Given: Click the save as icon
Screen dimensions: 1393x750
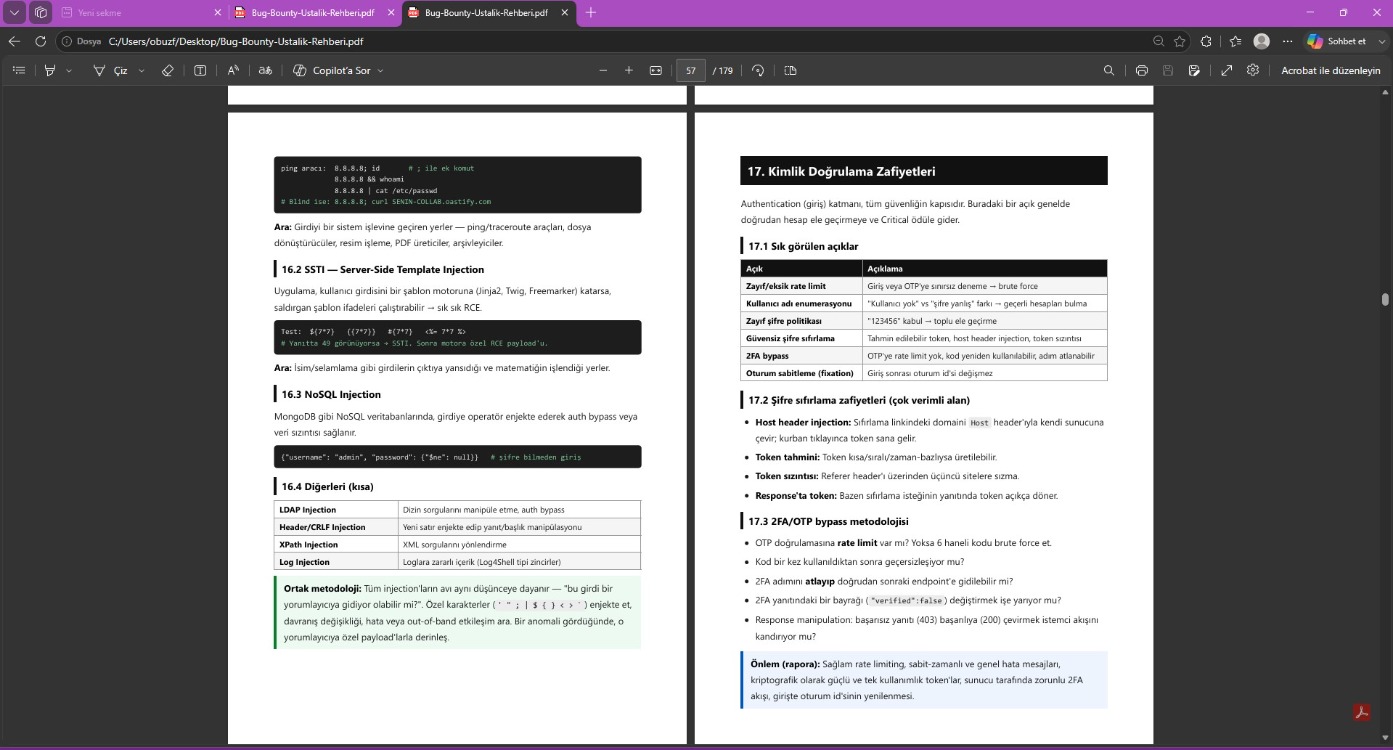Looking at the screenshot, I should [x=1194, y=70].
